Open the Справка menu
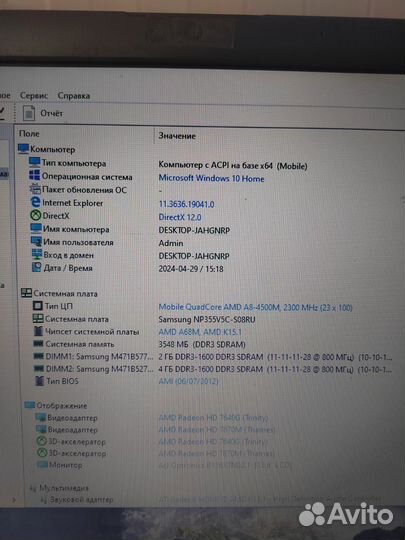This screenshot has height=540, width=405. [74, 96]
